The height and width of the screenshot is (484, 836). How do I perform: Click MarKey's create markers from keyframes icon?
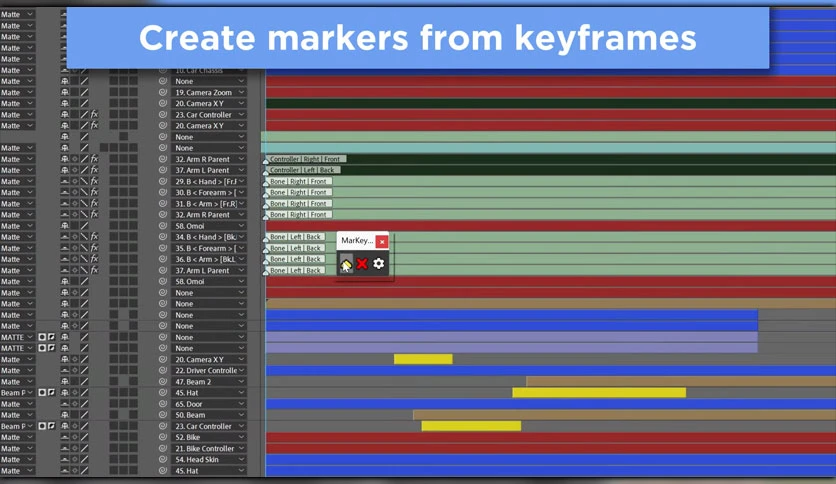point(346,264)
